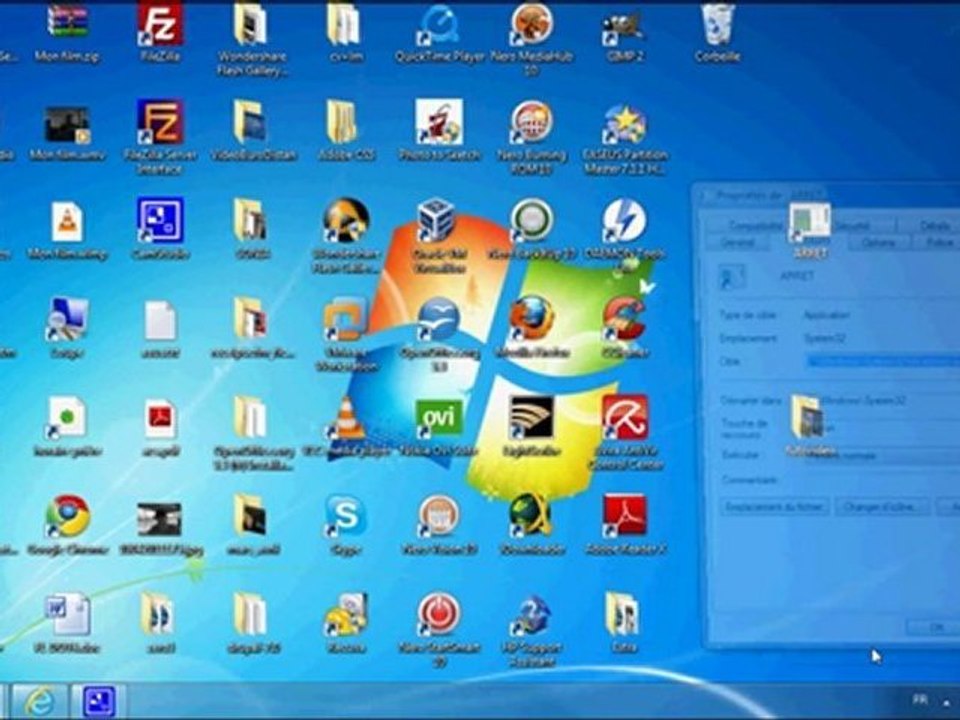
Task: Switch to the Sécurité tab
Action: tap(863, 226)
